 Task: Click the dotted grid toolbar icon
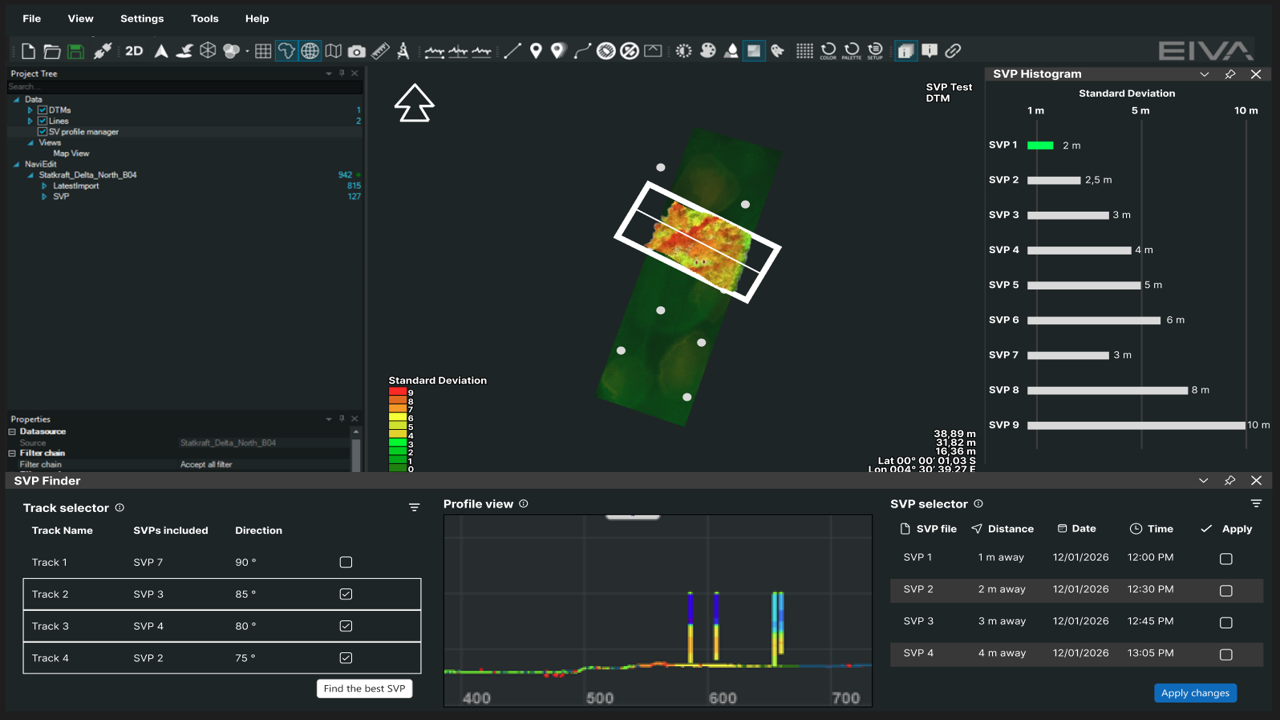tap(805, 51)
